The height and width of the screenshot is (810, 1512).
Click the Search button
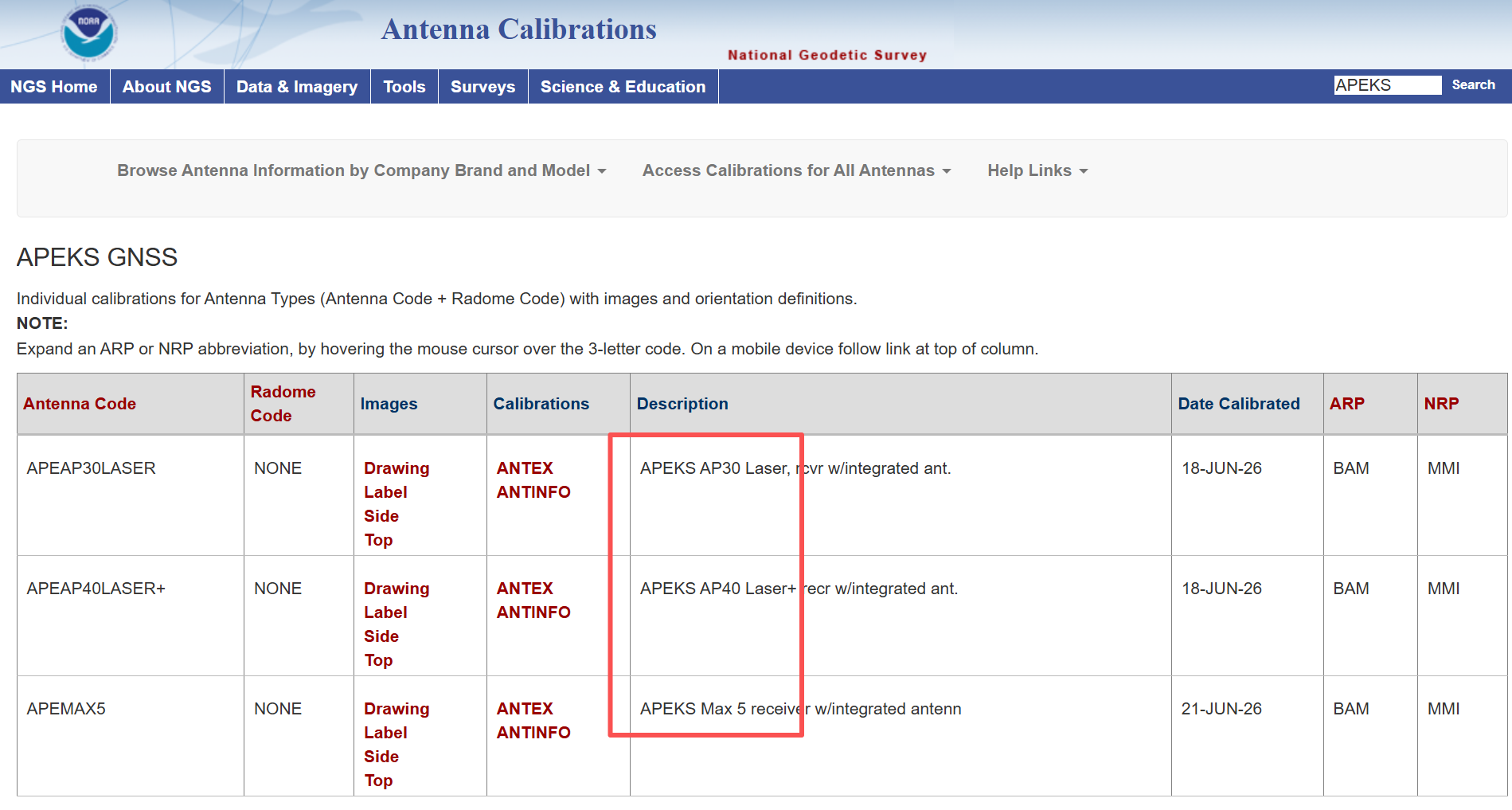tap(1473, 85)
